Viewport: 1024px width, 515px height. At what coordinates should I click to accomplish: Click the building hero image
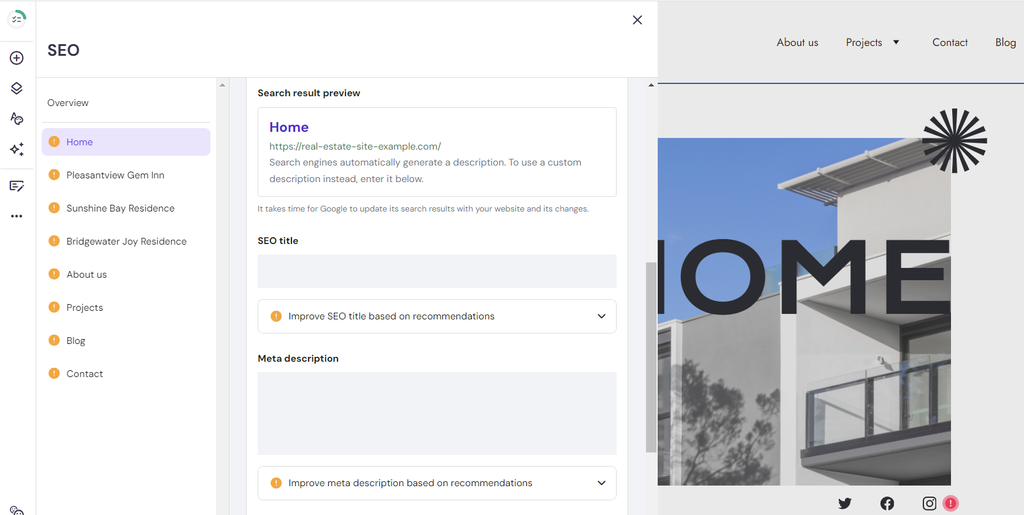(x=804, y=311)
